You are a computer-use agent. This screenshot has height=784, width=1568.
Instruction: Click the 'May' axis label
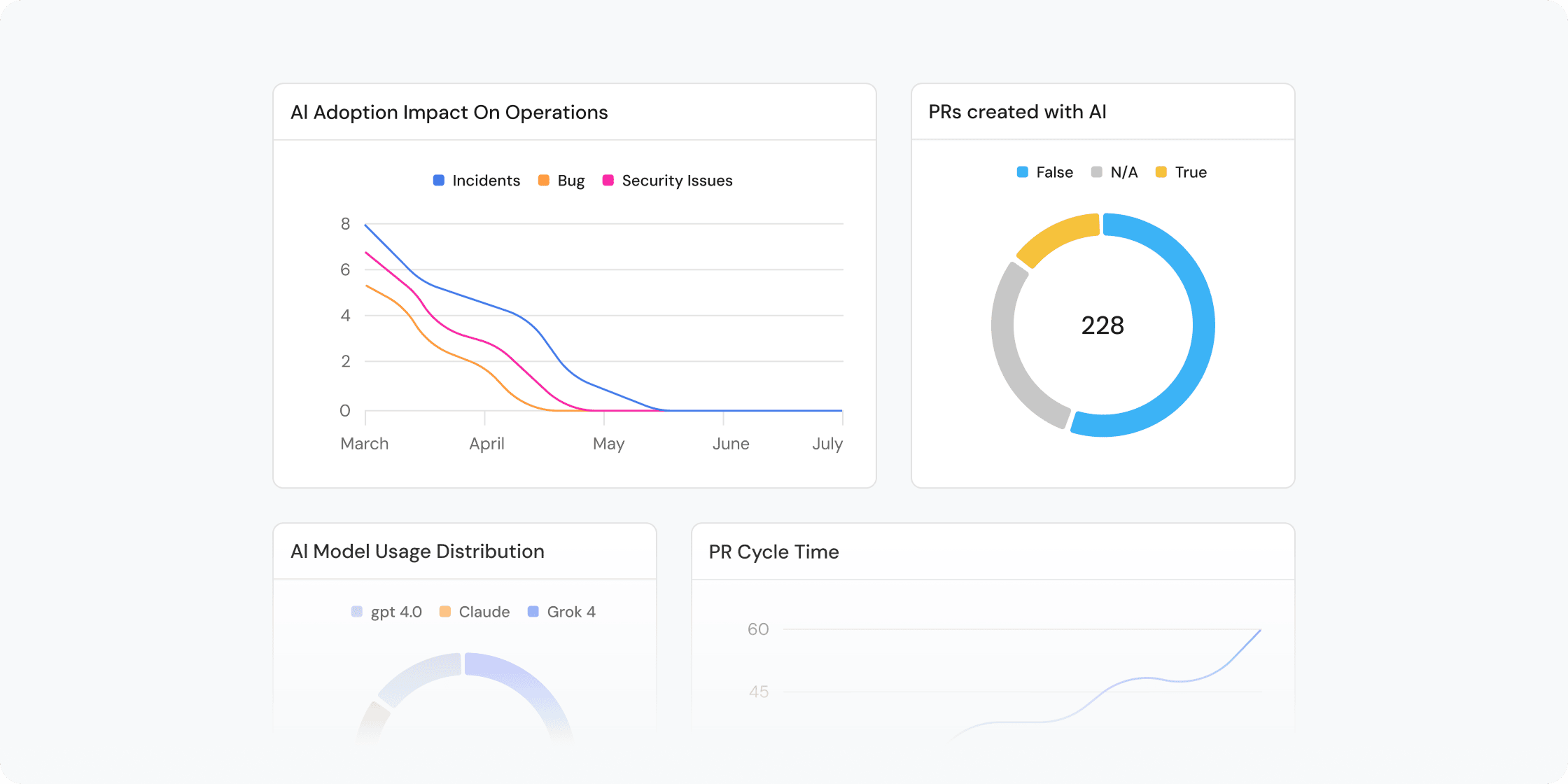[x=608, y=444]
